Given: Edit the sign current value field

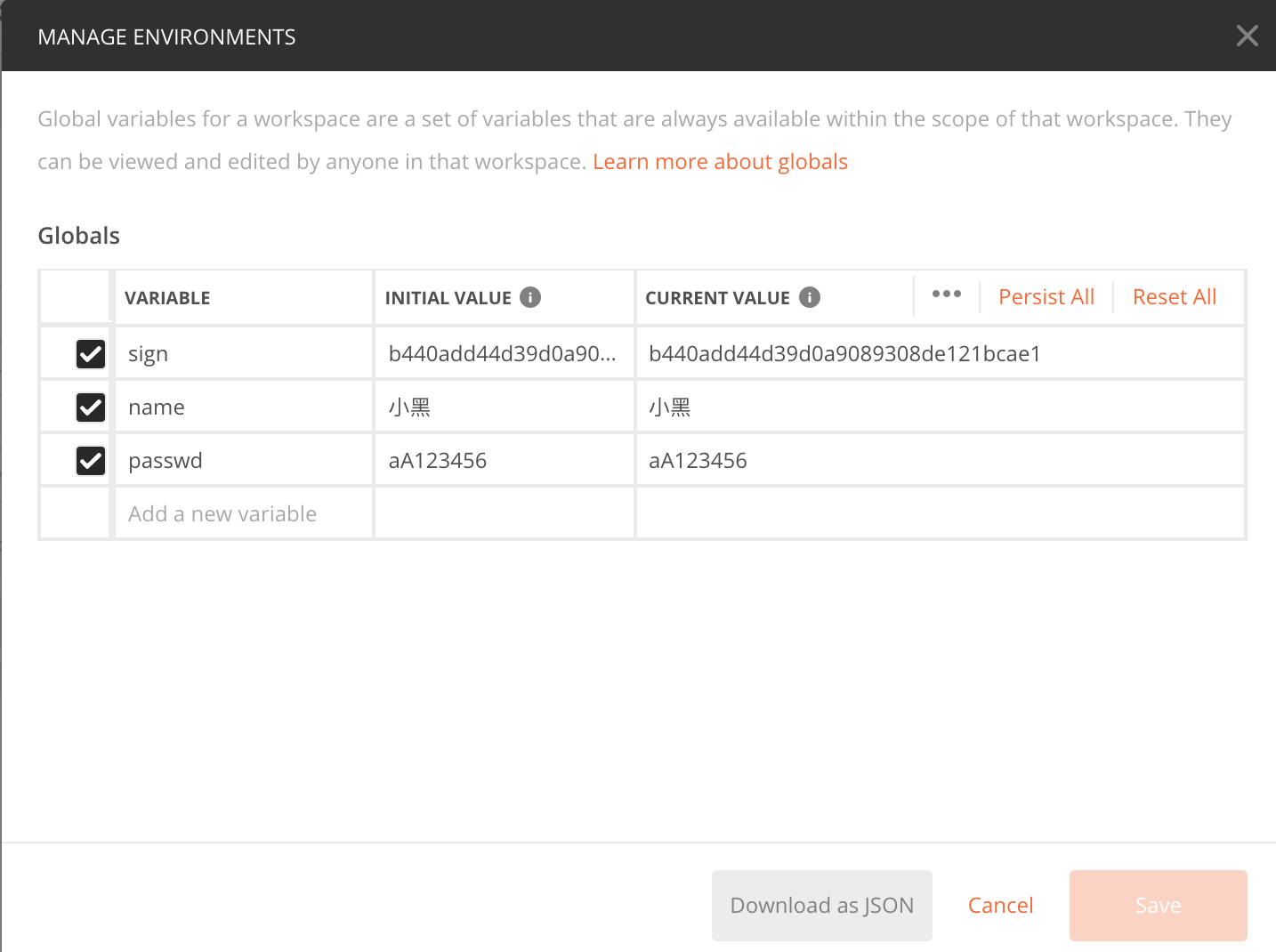Looking at the screenshot, I should pos(939,354).
